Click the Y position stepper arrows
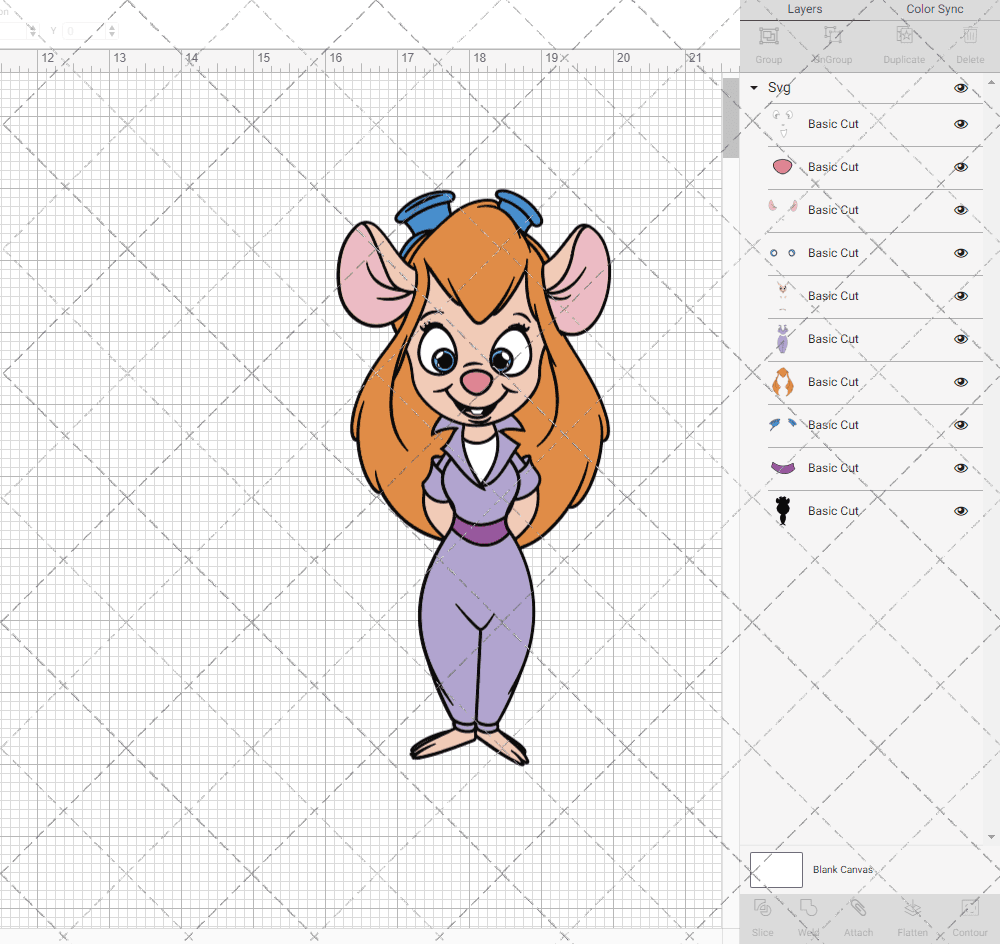 click(x=112, y=31)
